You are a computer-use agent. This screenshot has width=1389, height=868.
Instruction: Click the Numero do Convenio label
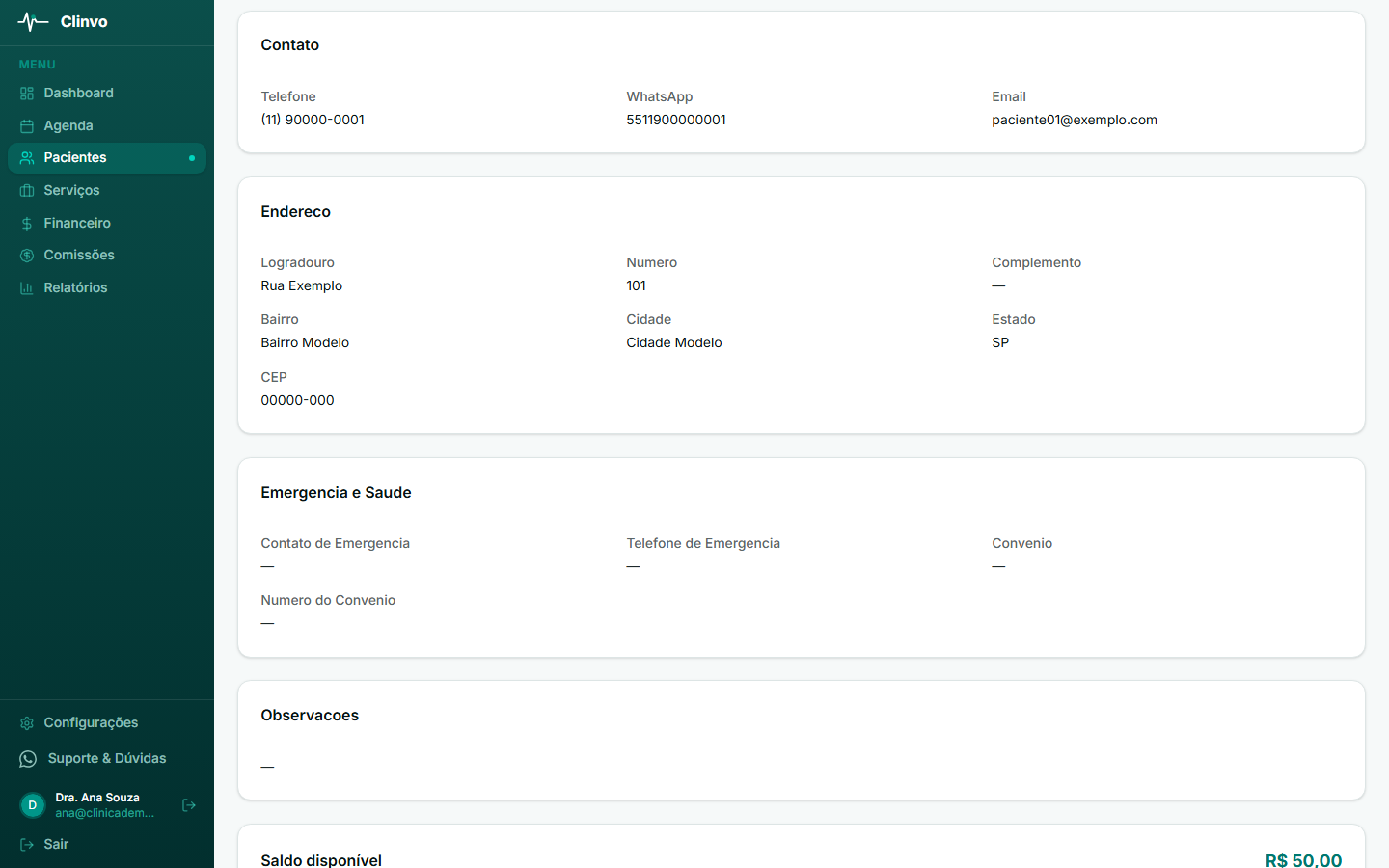pos(328,600)
